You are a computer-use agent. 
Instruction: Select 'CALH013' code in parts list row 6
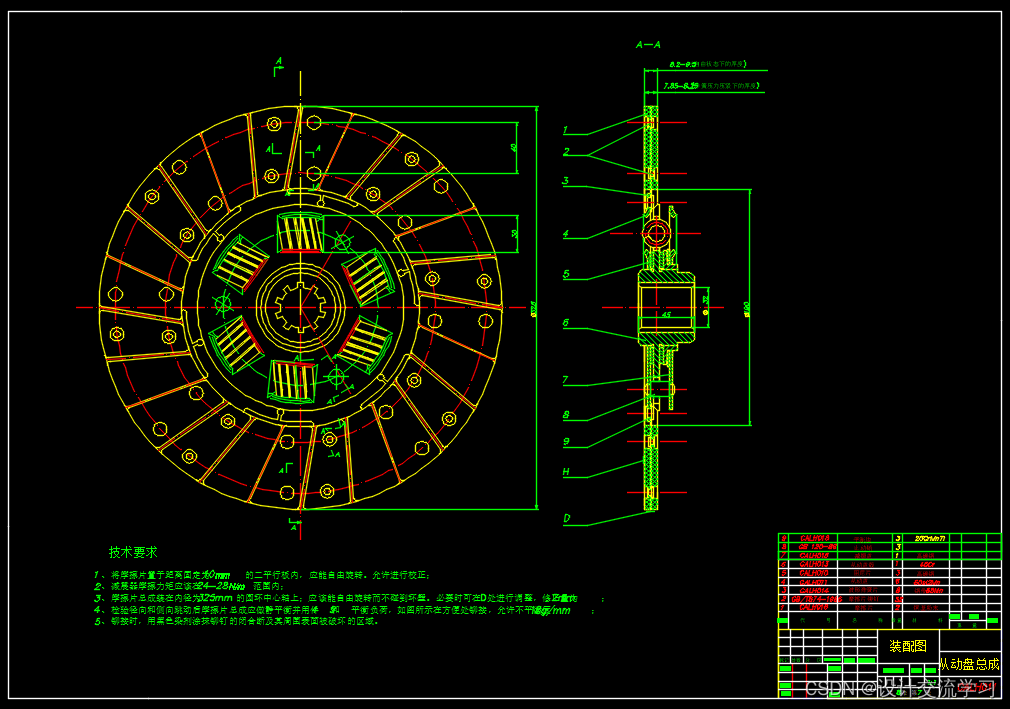click(814, 564)
